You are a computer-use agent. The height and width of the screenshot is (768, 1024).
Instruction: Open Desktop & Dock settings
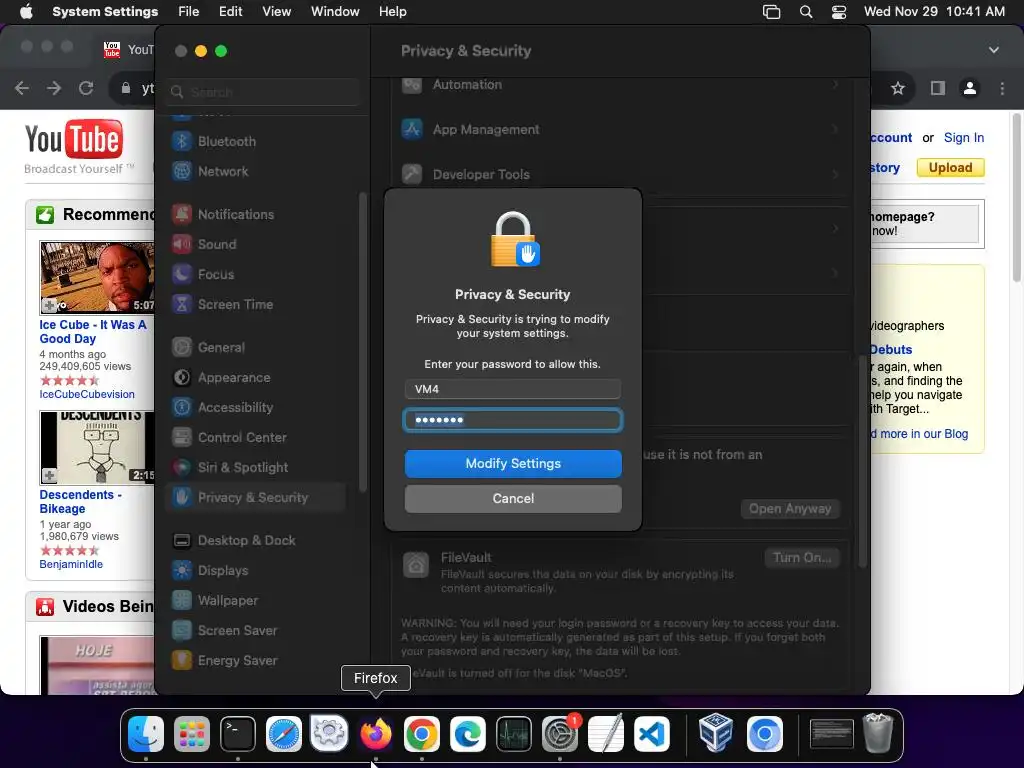255,541
